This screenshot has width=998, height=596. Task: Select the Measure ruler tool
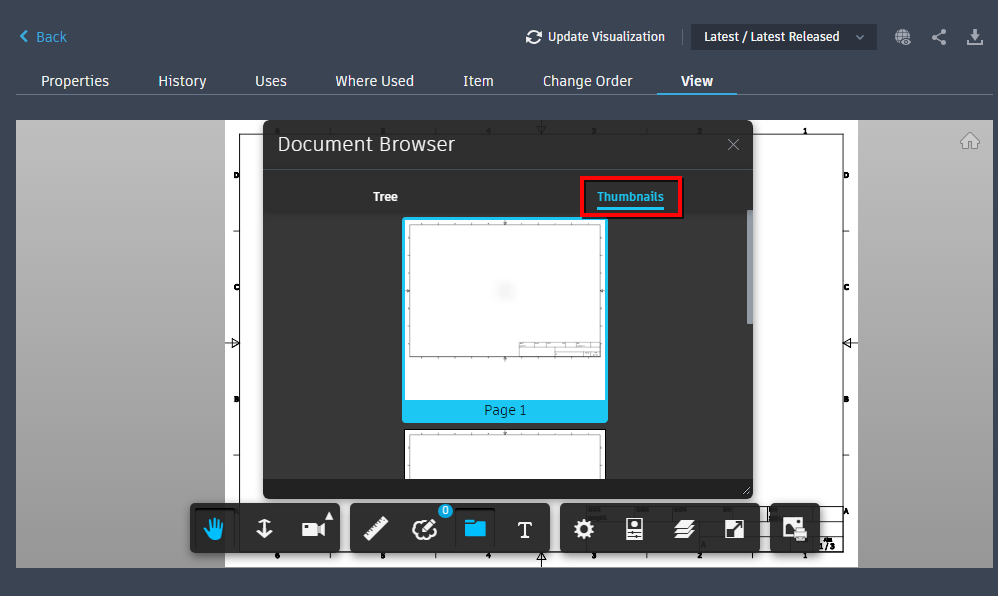tap(377, 528)
